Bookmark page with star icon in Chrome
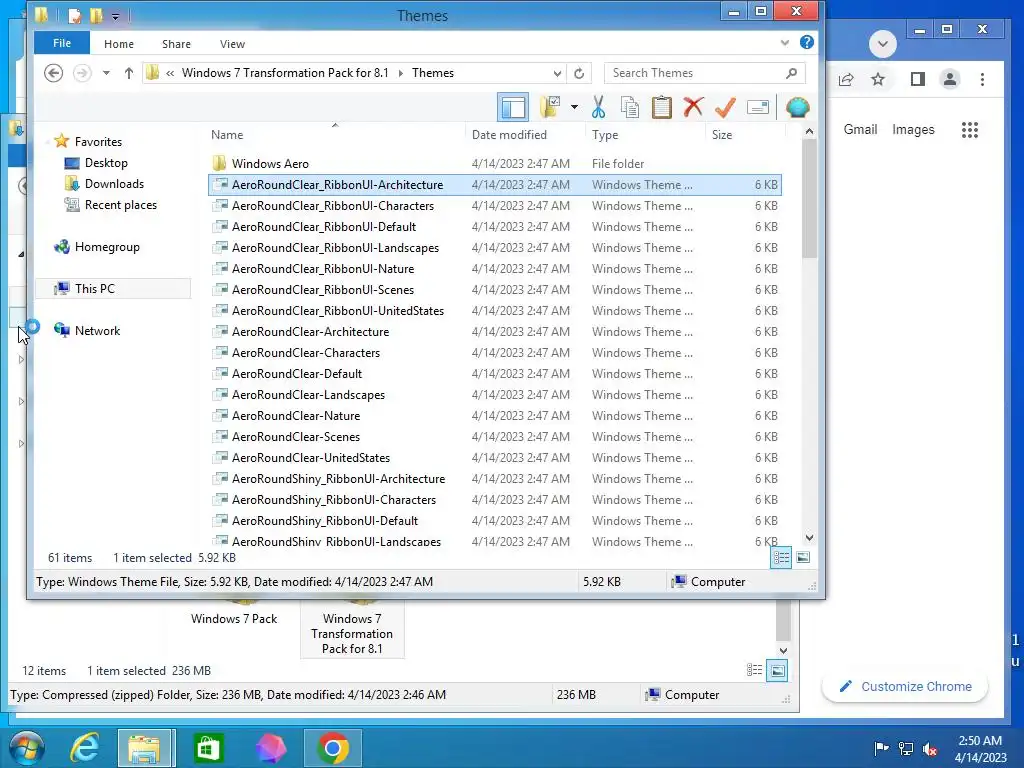 pyautogui.click(x=878, y=79)
